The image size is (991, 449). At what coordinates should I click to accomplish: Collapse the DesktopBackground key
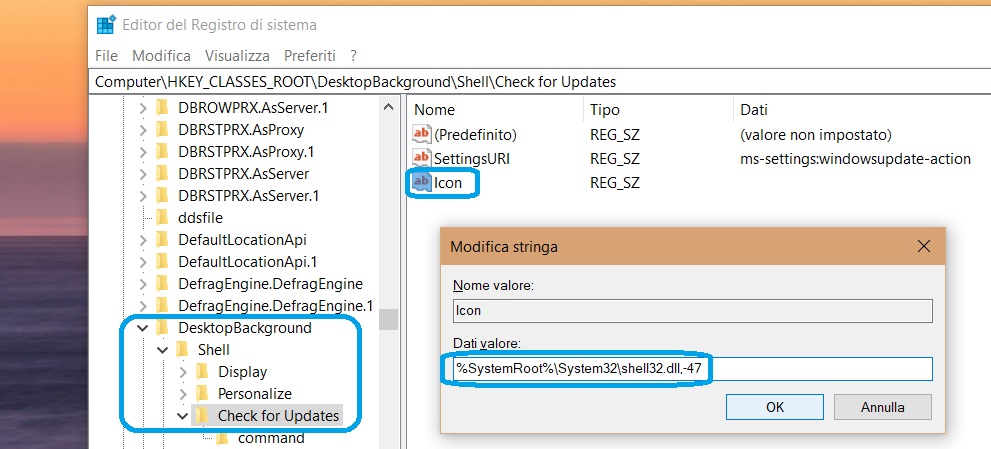coord(143,328)
